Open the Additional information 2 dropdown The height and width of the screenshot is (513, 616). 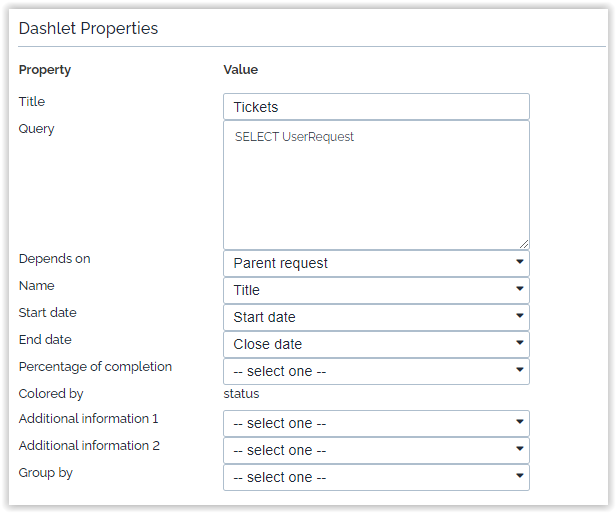point(376,450)
